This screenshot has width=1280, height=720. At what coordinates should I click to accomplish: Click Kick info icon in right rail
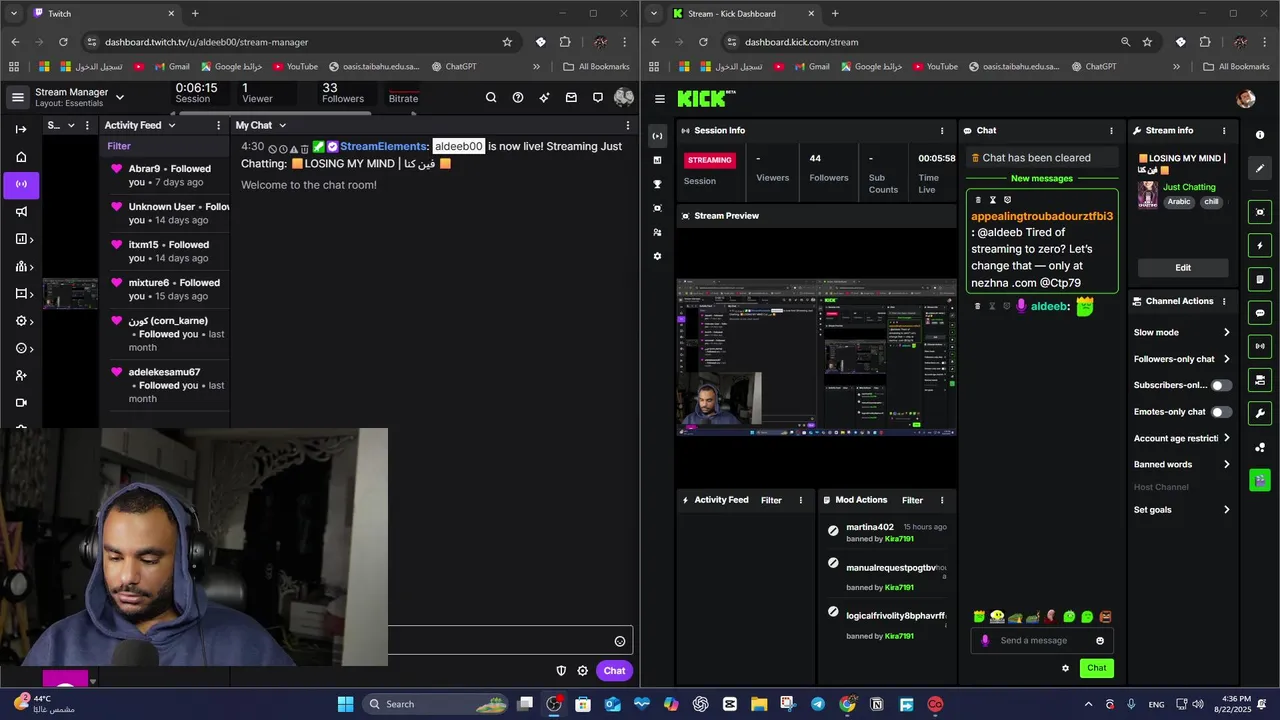point(1260,135)
